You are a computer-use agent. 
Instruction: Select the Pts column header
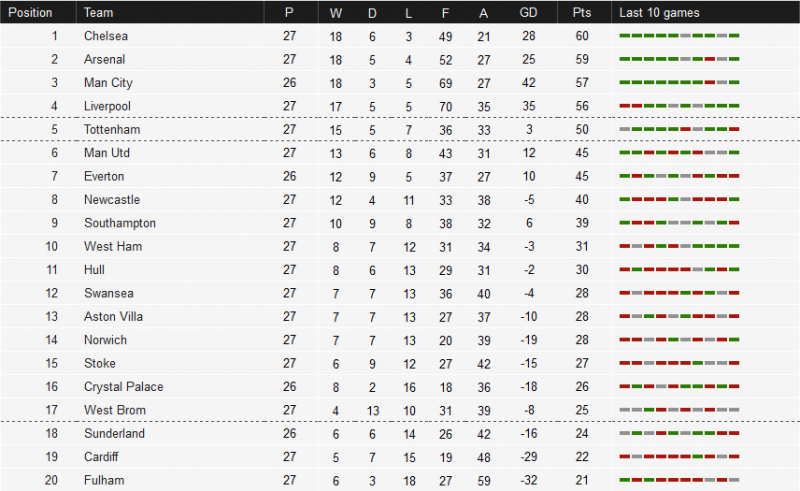(x=582, y=13)
